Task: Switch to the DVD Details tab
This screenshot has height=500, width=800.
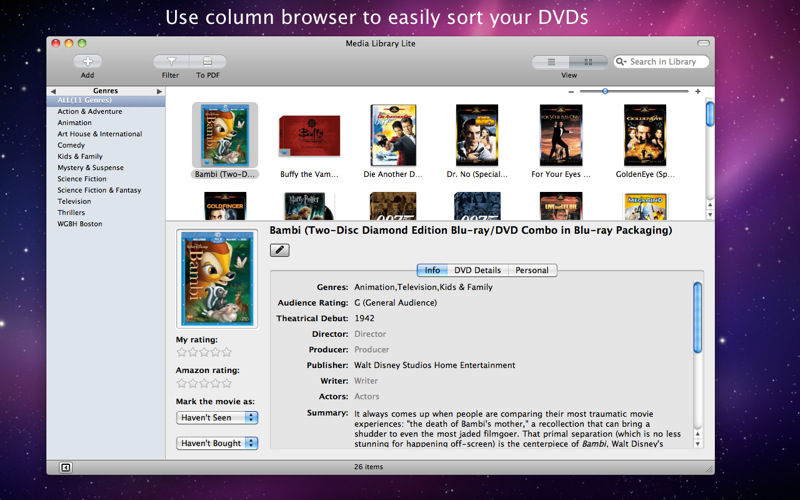Action: point(478,270)
